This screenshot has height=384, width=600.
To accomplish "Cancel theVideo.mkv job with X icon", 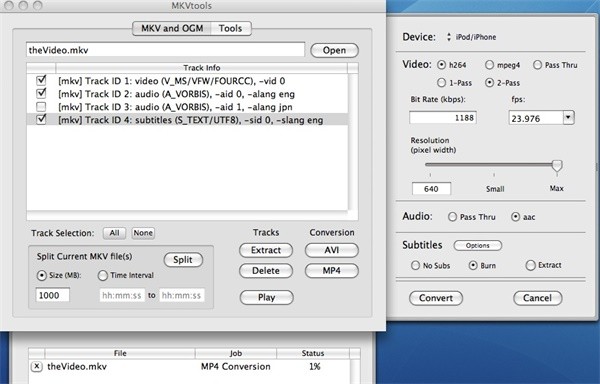I will tap(36, 366).
